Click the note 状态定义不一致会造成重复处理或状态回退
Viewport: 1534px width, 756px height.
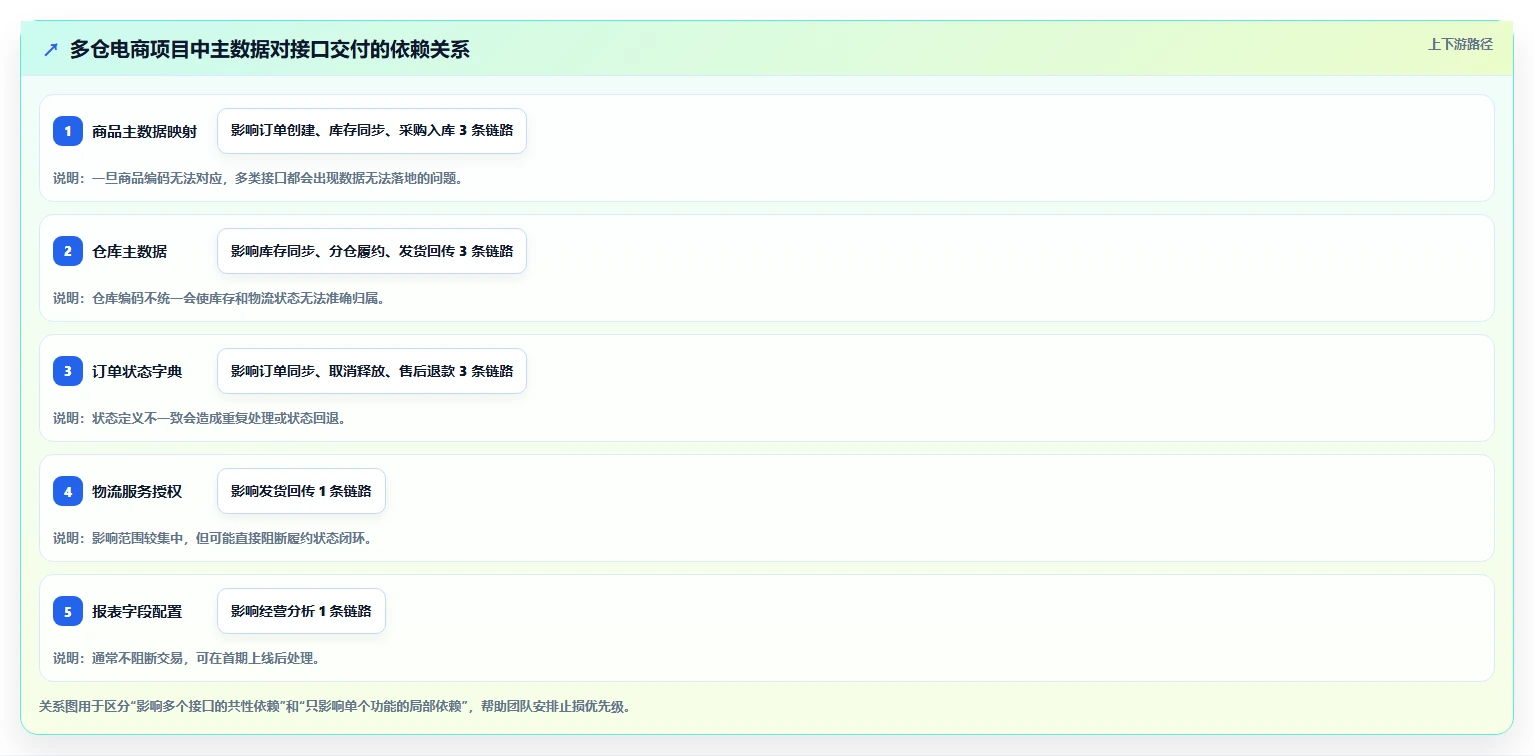pos(200,418)
